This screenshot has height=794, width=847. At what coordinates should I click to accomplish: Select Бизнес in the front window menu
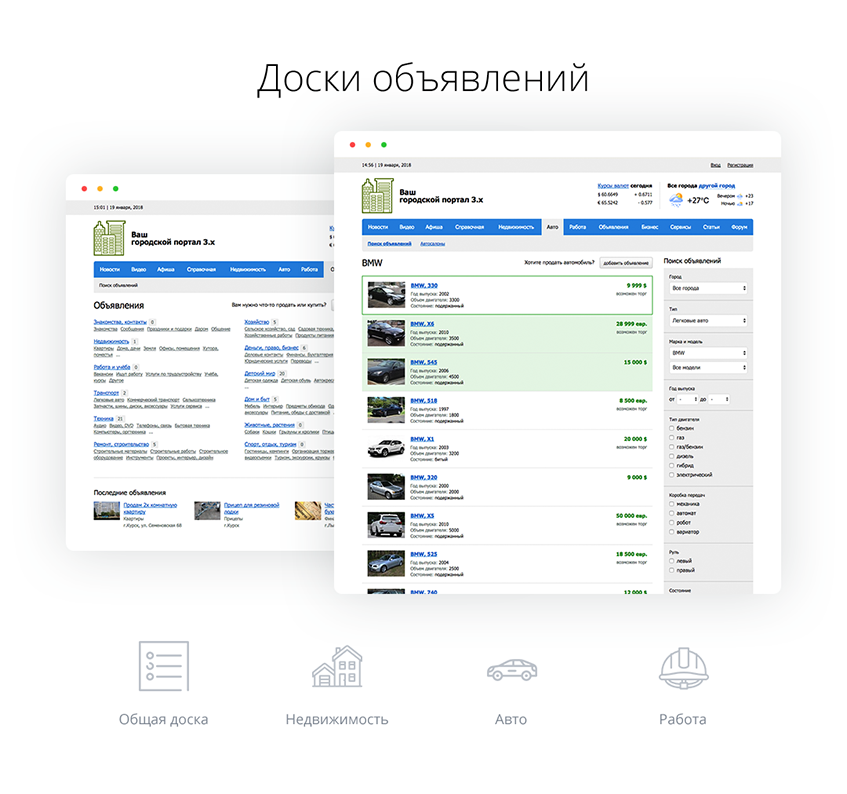click(649, 227)
